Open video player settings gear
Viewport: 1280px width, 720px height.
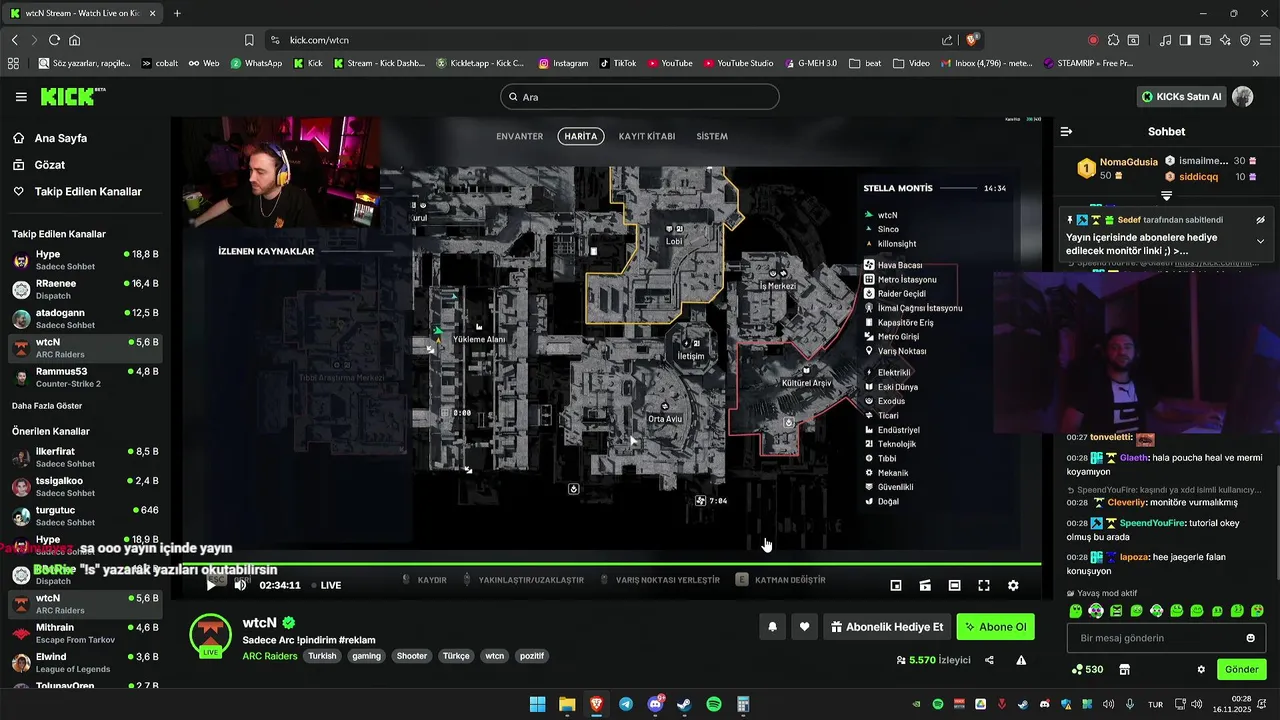(x=1013, y=585)
